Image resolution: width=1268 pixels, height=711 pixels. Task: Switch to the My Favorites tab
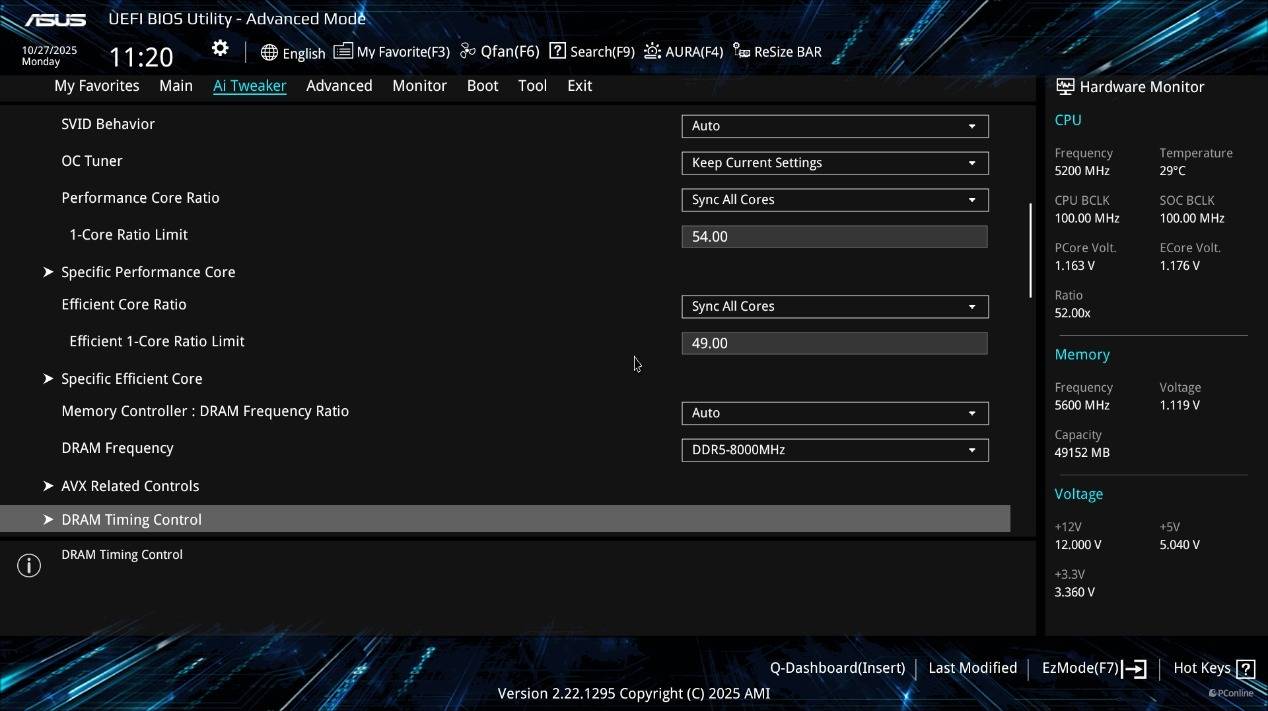(x=97, y=86)
